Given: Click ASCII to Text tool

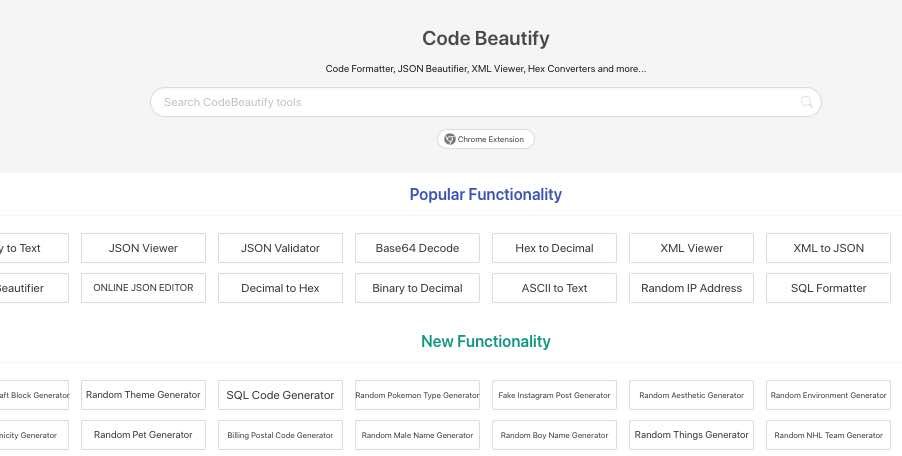Looking at the screenshot, I should coord(555,288).
